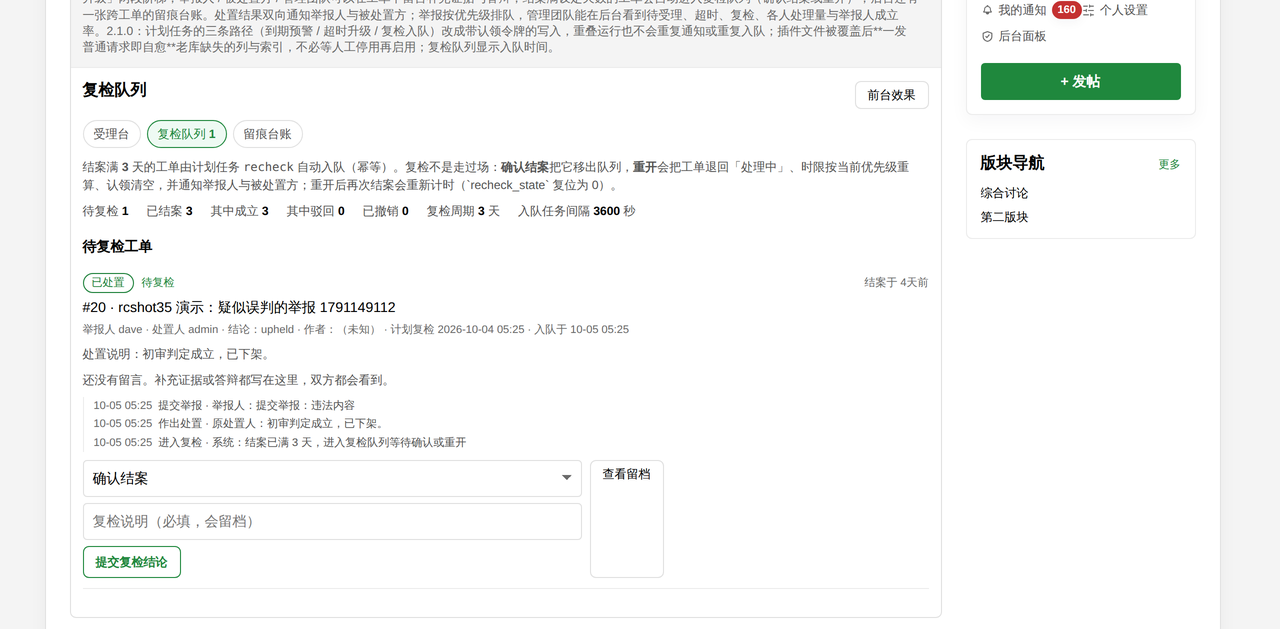1280x629 pixels.
Task: Click the 版块导航 heading
Action: [1012, 163]
